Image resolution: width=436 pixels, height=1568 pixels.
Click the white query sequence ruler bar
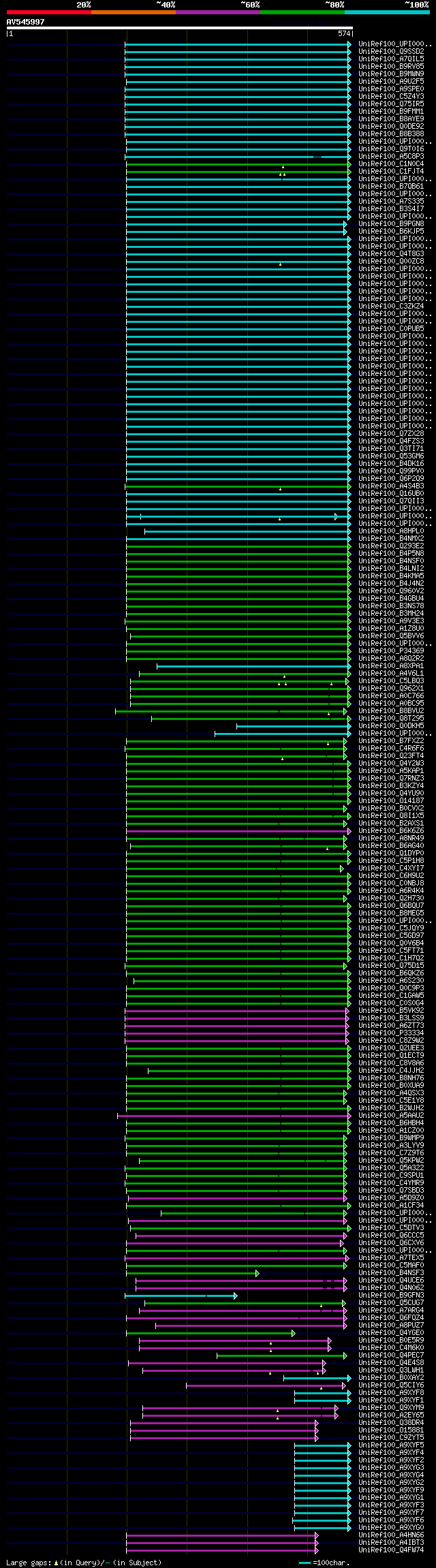[179, 28]
